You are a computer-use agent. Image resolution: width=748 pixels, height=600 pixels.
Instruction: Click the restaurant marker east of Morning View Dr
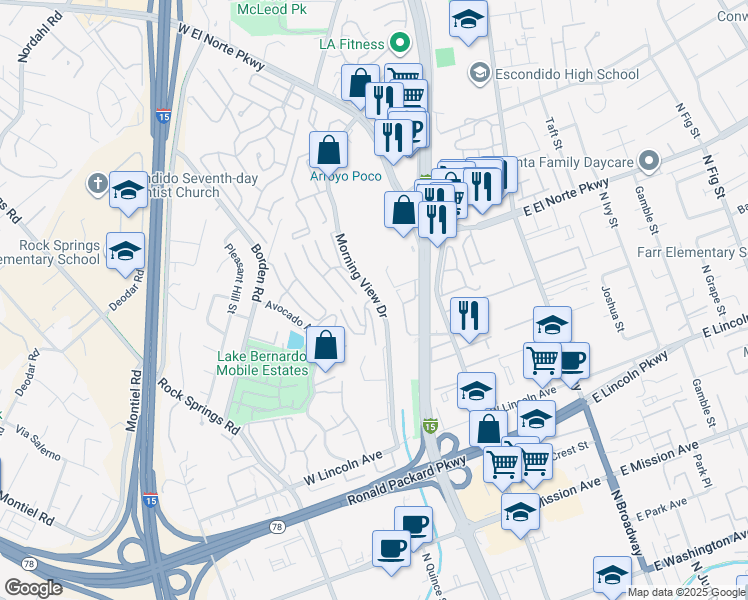pyautogui.click(x=469, y=316)
